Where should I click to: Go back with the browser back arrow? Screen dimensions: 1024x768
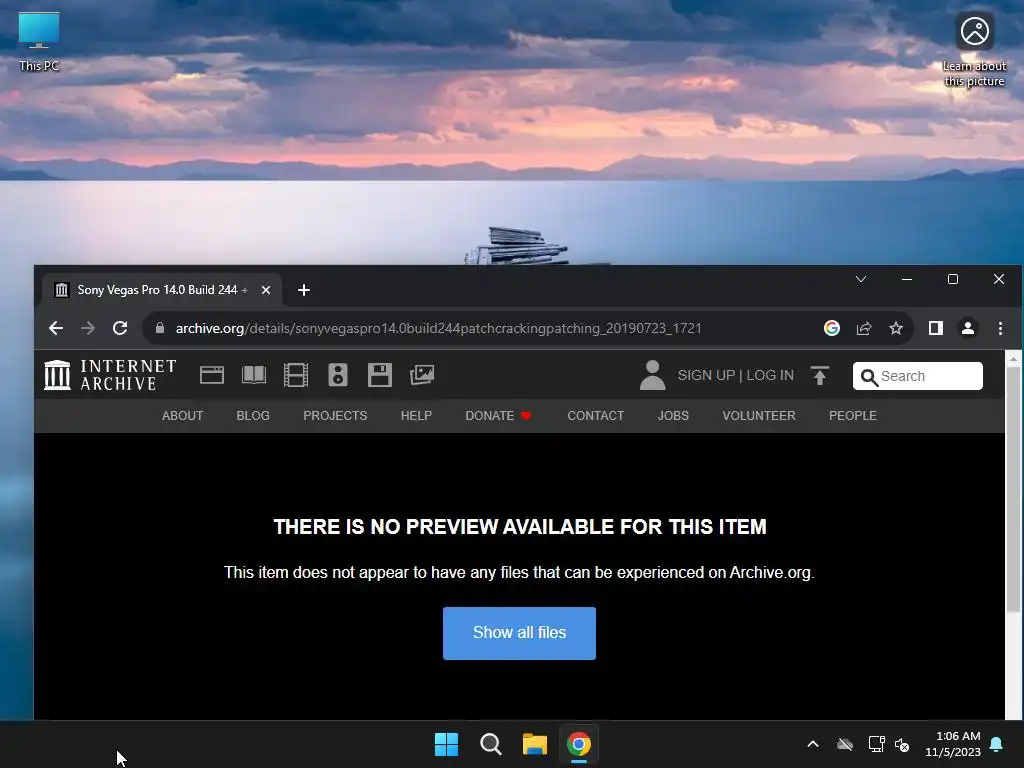[x=56, y=328]
